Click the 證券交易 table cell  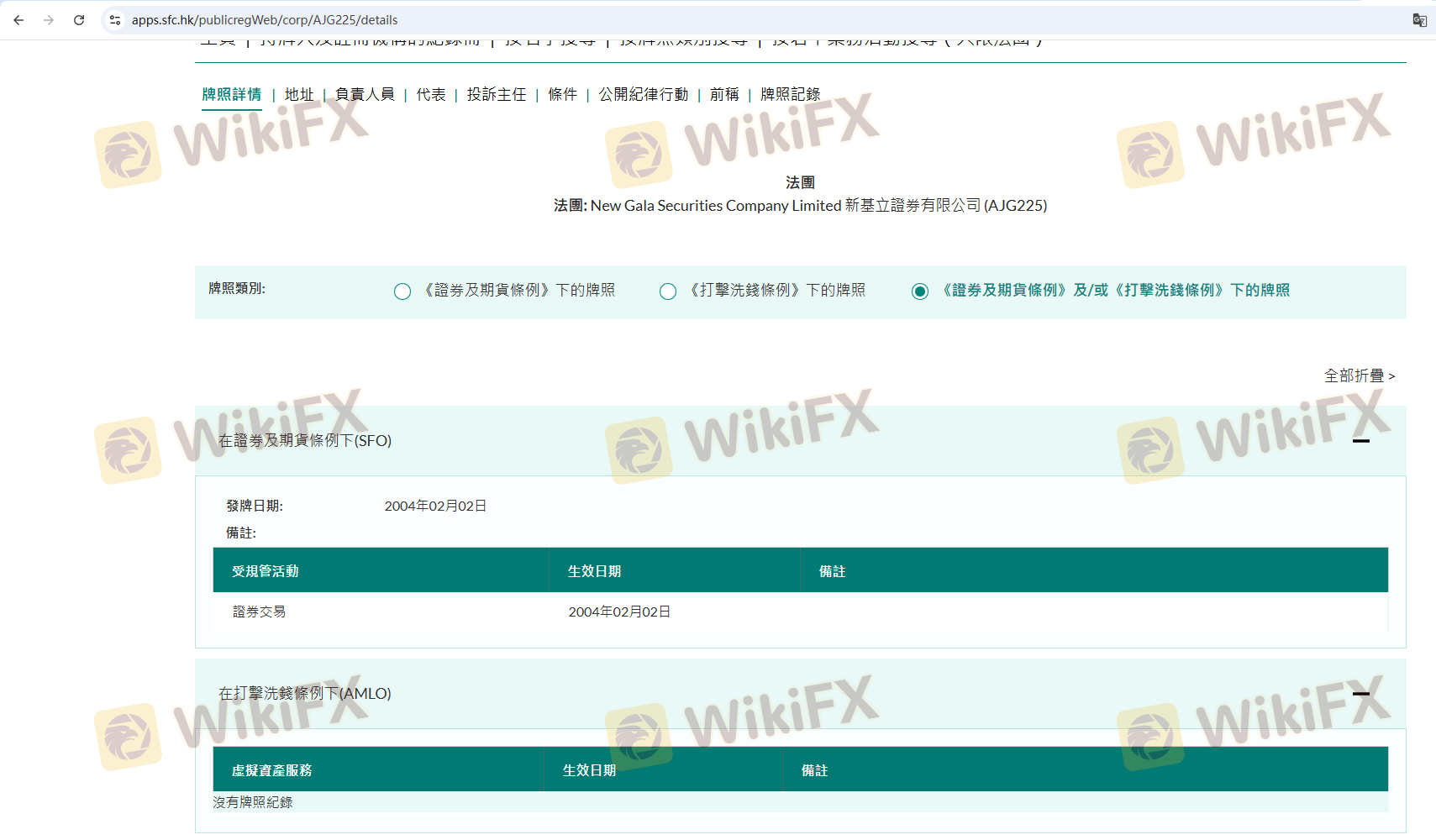click(260, 612)
